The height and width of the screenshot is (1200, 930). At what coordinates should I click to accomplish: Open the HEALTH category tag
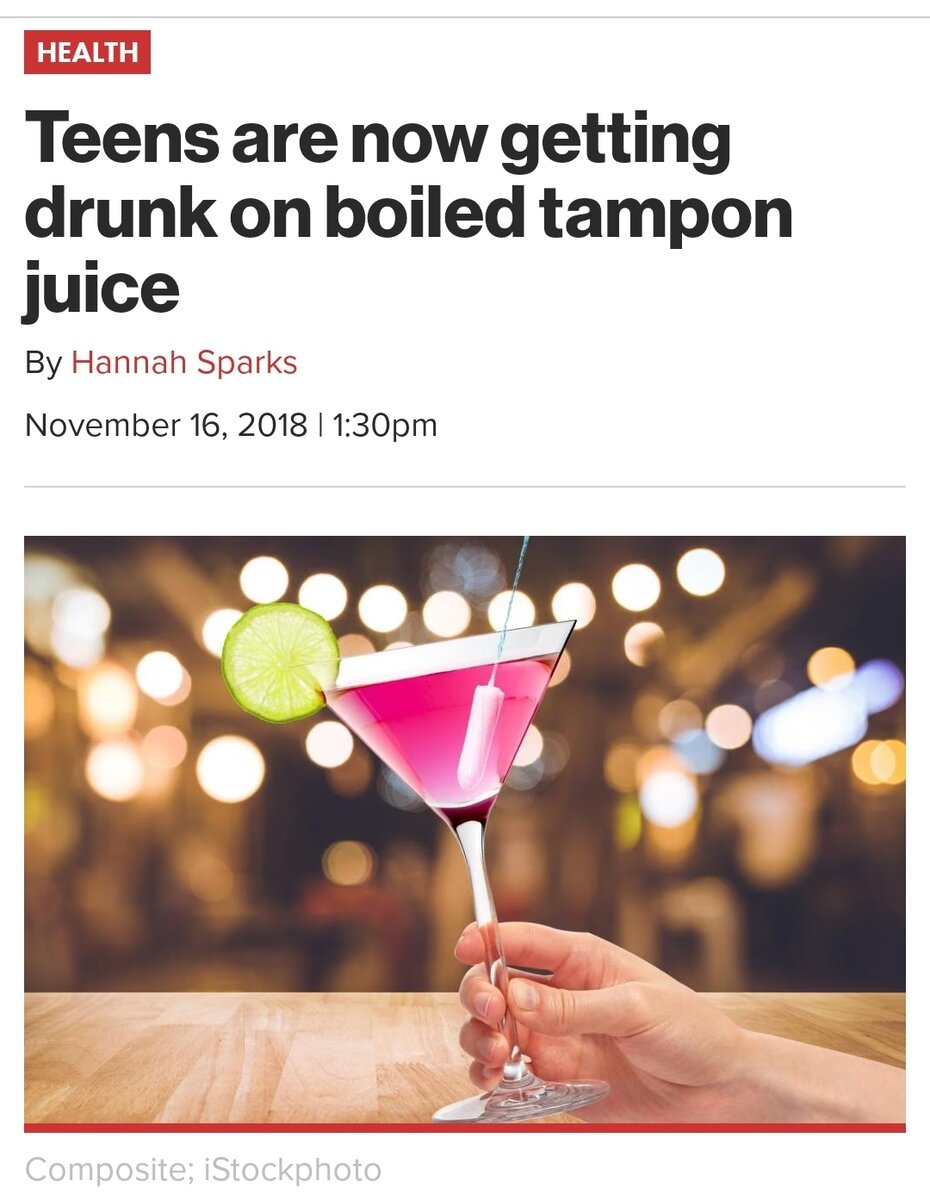pos(87,52)
